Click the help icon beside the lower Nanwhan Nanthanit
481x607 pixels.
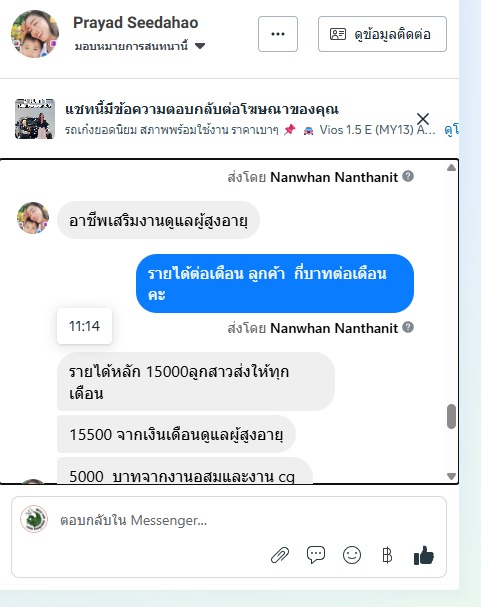click(408, 328)
